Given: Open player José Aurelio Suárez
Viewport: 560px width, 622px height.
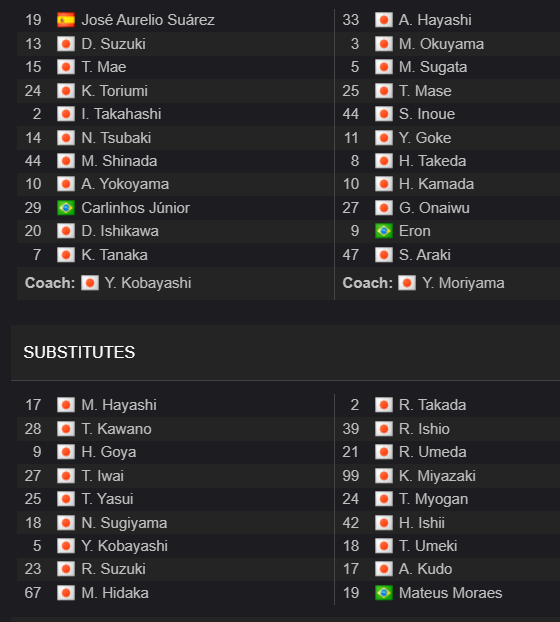Looking at the screenshot, I should tap(148, 20).
